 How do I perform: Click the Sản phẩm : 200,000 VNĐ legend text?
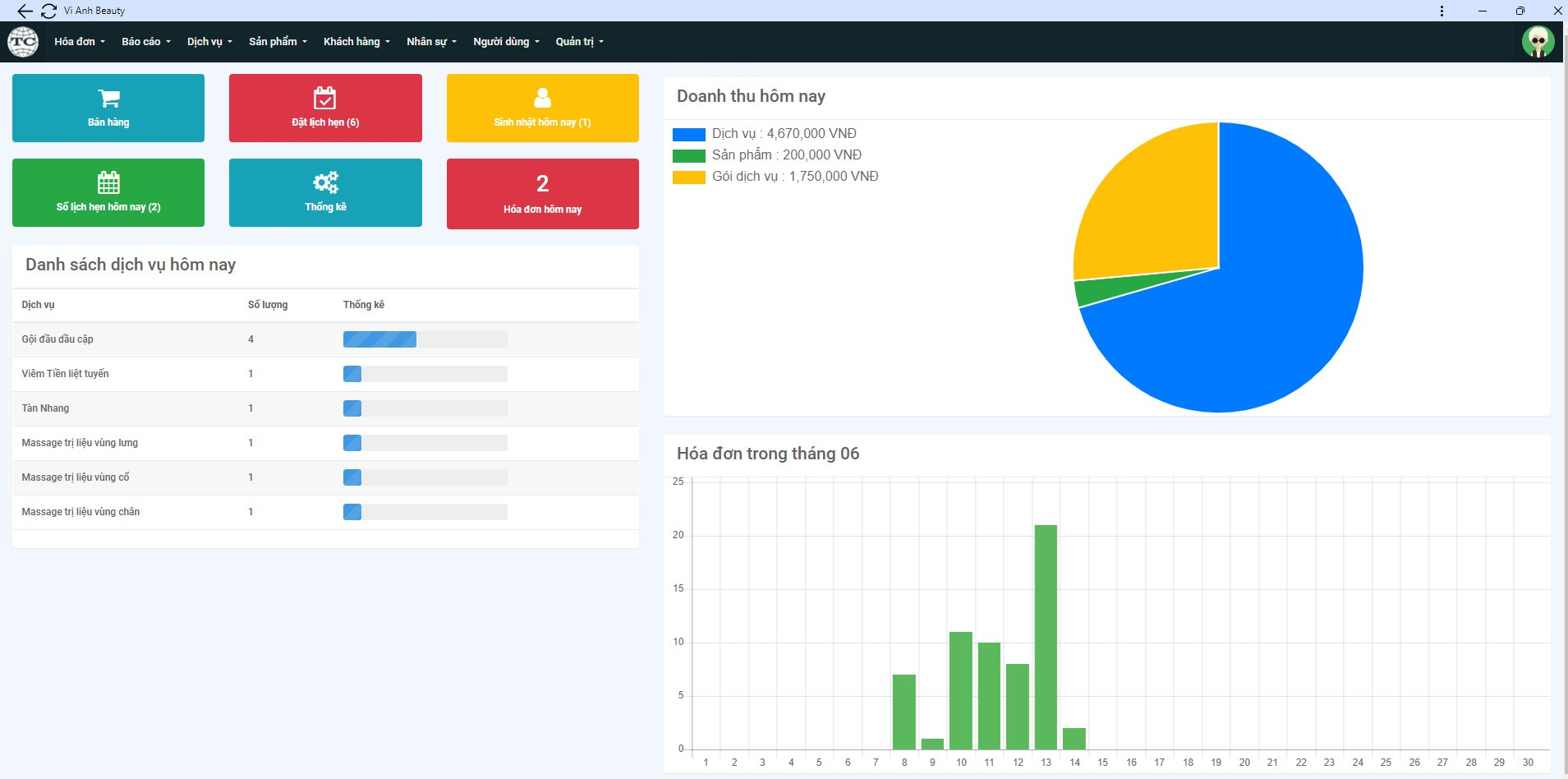(787, 155)
